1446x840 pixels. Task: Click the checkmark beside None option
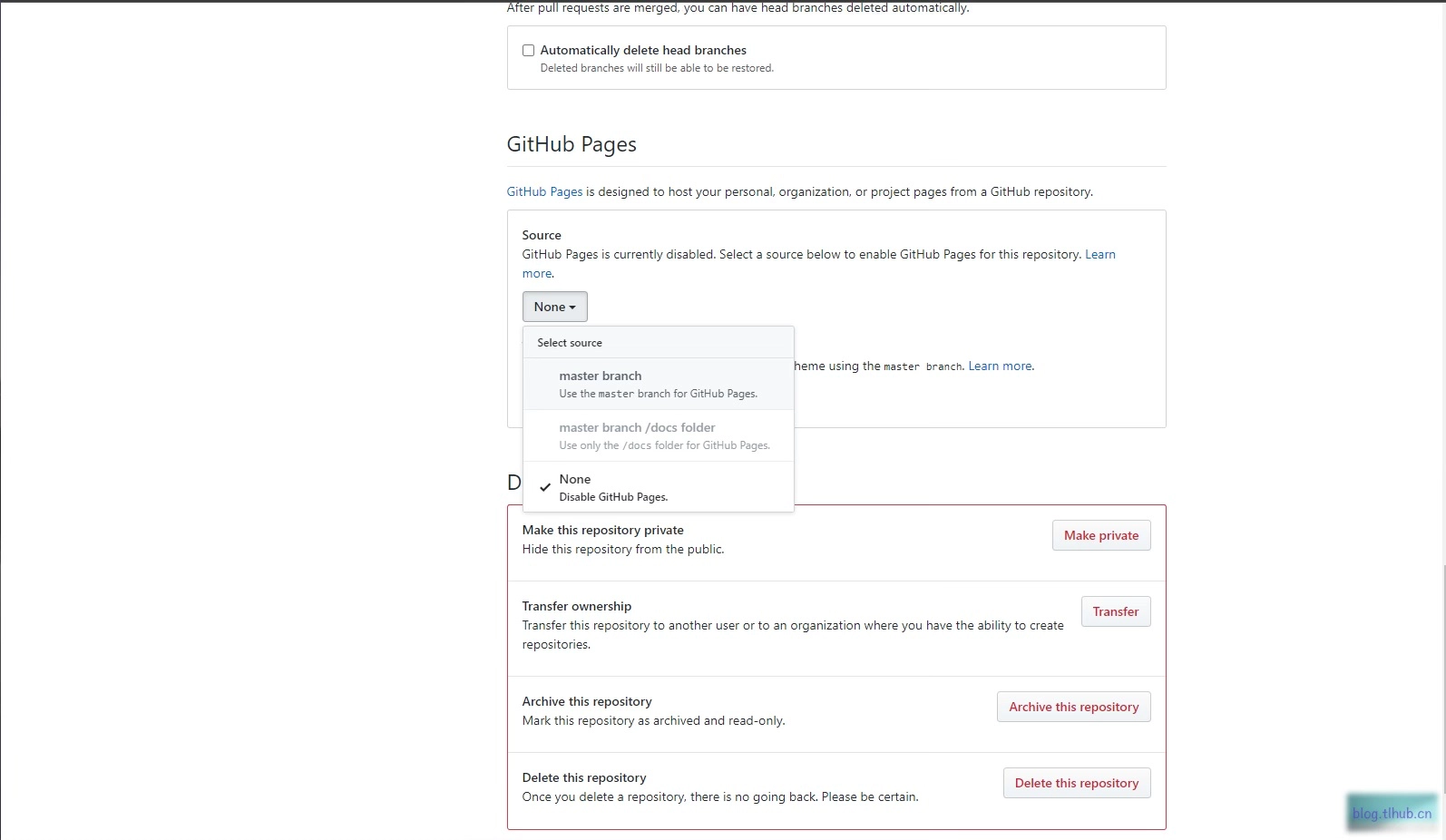tap(545, 487)
